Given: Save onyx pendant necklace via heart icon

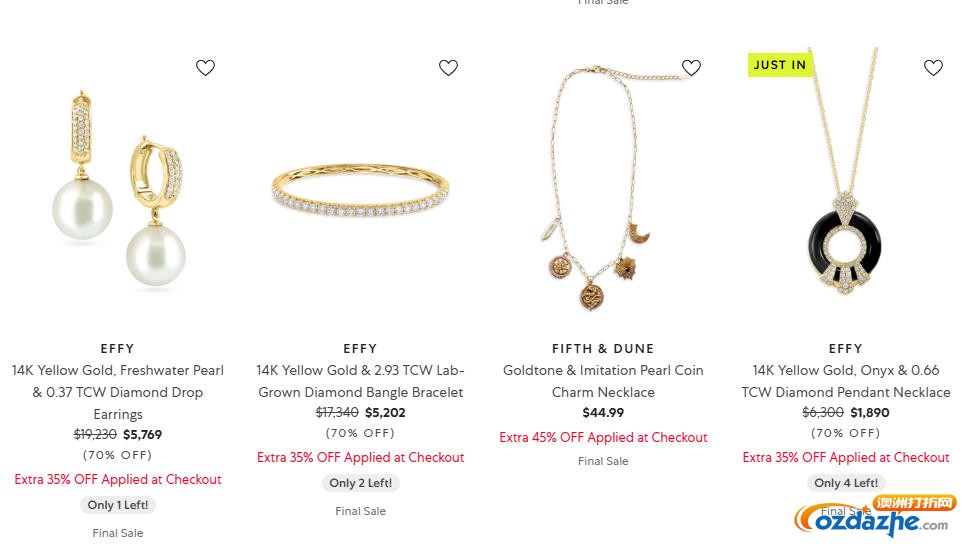Looking at the screenshot, I should click(933, 68).
